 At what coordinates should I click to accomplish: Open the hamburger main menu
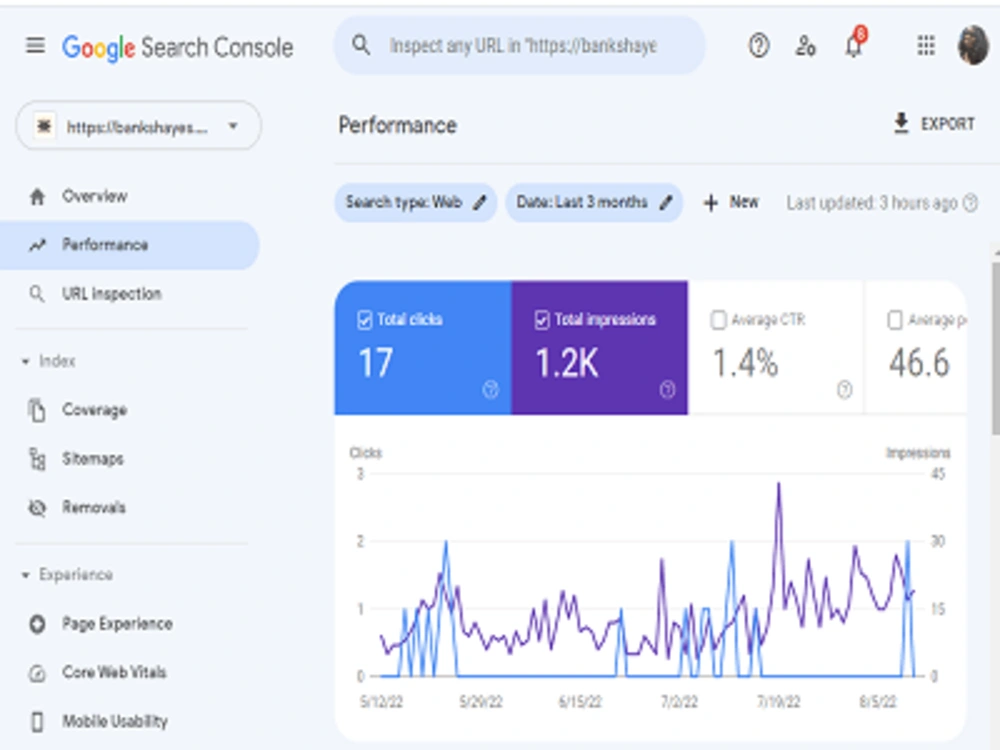coord(36,46)
